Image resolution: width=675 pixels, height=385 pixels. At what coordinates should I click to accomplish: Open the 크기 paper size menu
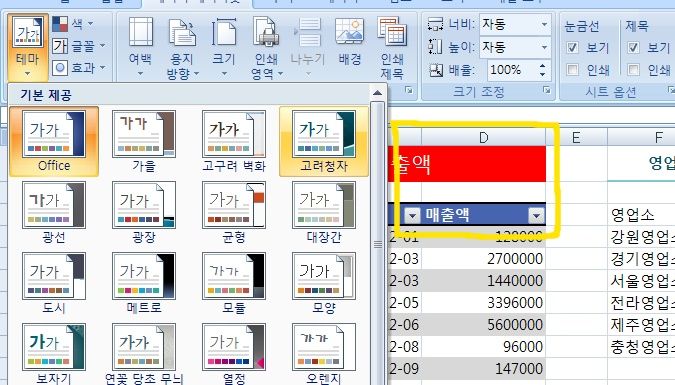click(x=224, y=47)
